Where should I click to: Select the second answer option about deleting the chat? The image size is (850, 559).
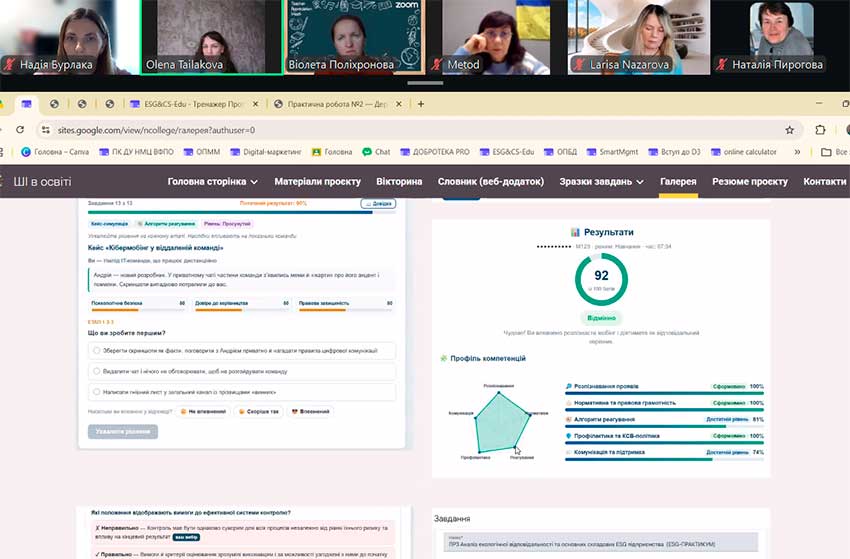pyautogui.click(x=242, y=371)
